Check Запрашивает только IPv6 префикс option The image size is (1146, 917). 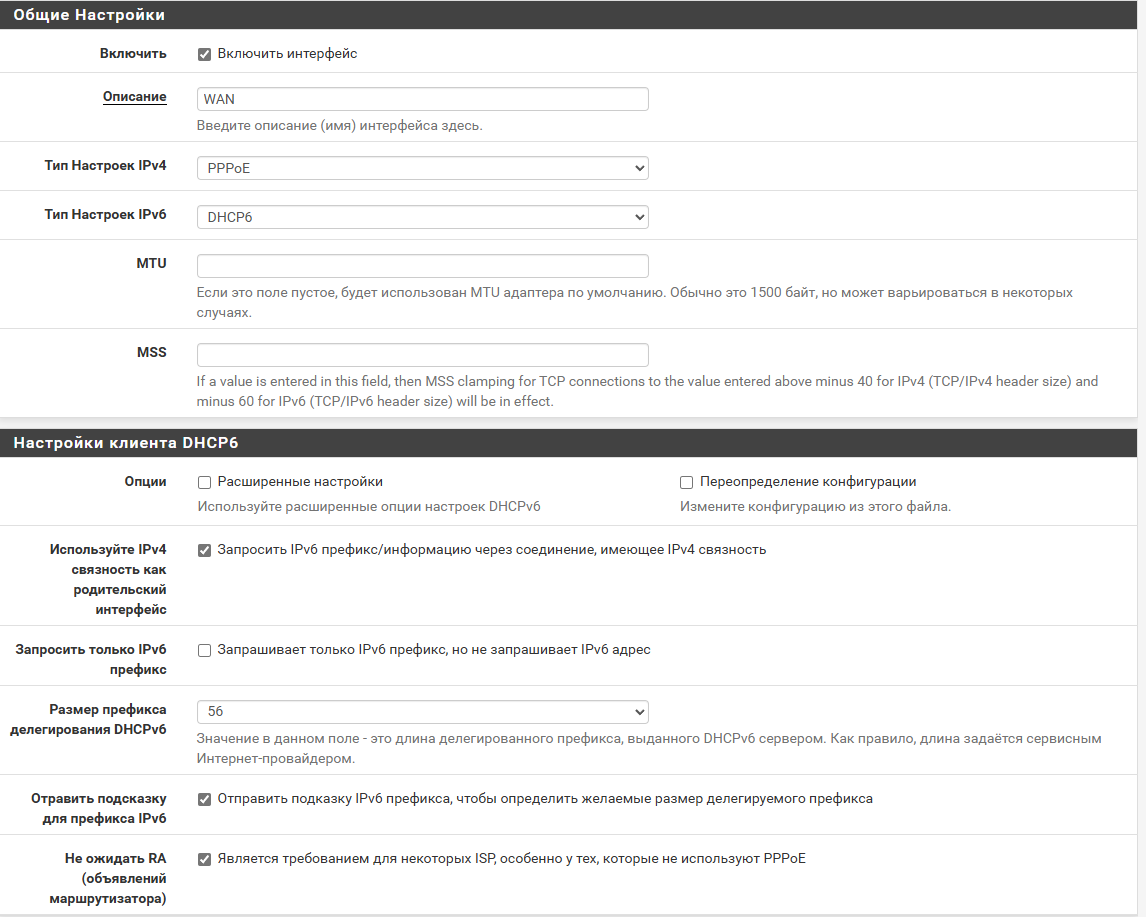click(x=205, y=650)
